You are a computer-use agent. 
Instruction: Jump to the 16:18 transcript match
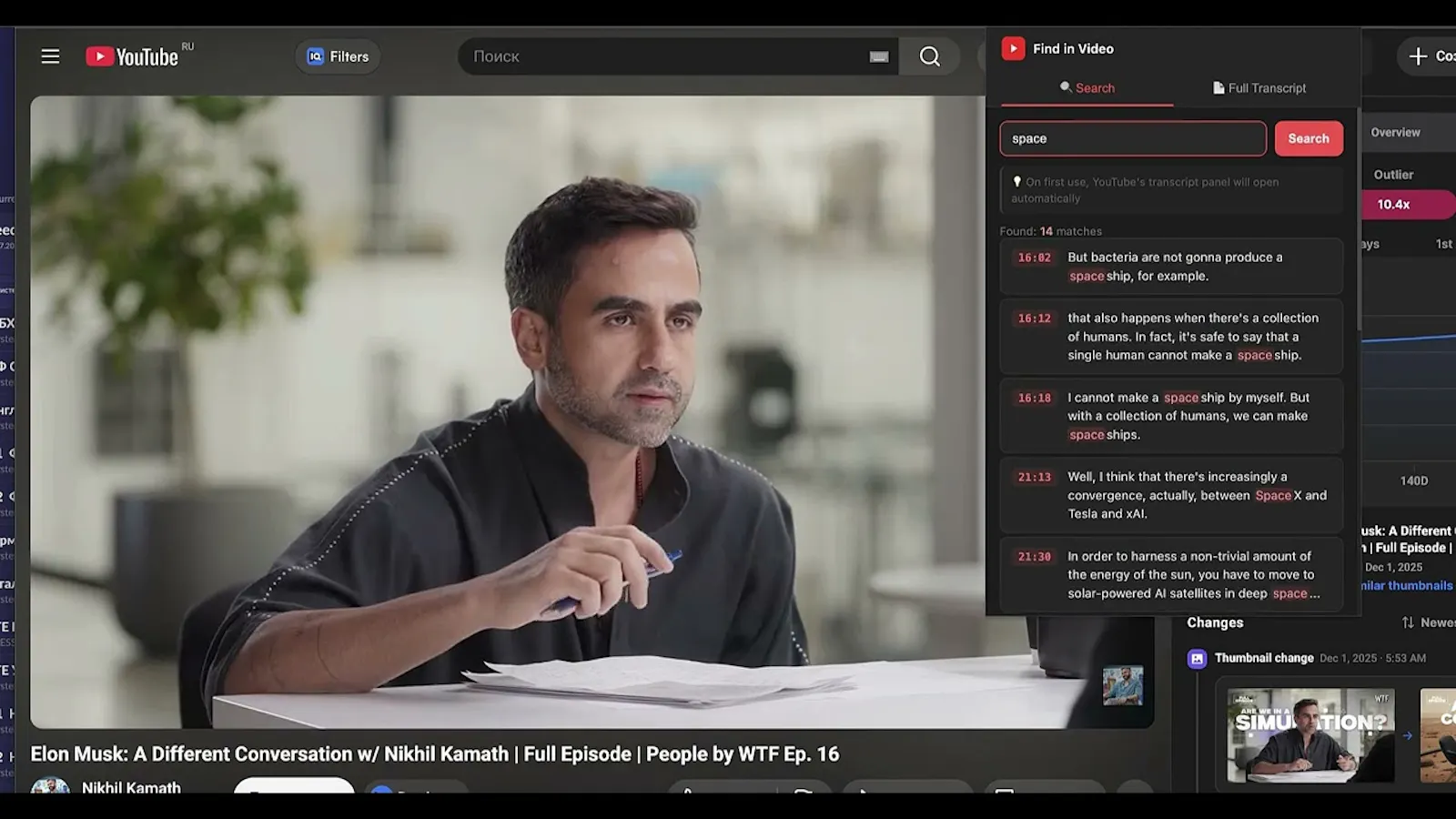click(1034, 398)
